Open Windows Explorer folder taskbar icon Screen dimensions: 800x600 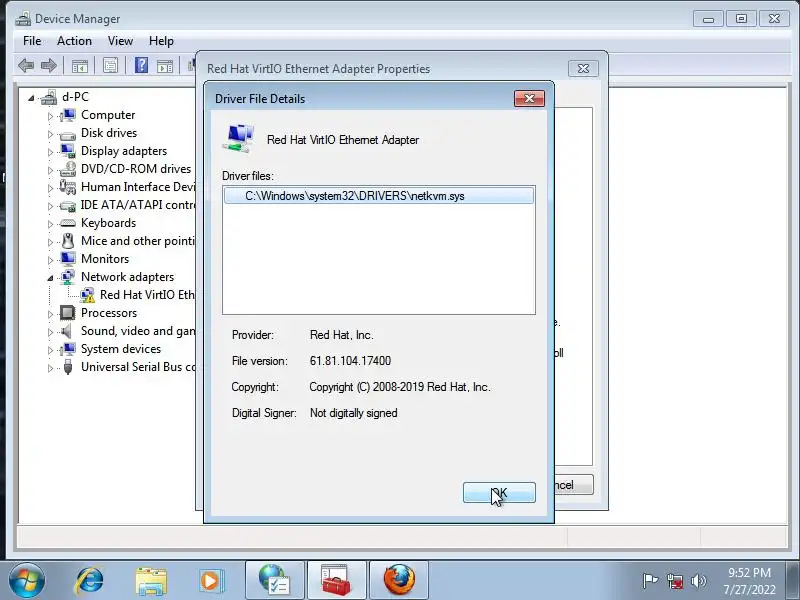pyautogui.click(x=151, y=581)
